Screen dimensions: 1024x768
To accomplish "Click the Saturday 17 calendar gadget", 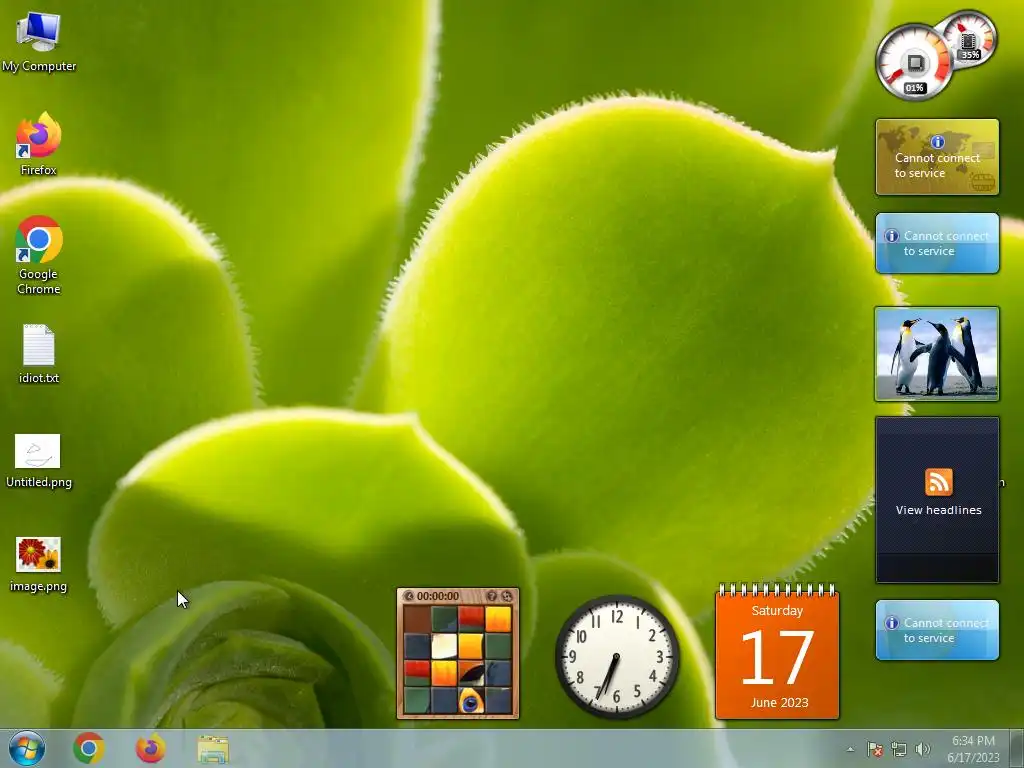I will pos(777,652).
